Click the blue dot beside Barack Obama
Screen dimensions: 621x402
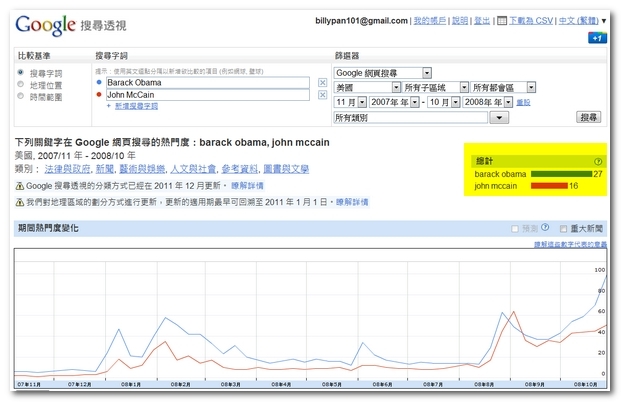99,82
